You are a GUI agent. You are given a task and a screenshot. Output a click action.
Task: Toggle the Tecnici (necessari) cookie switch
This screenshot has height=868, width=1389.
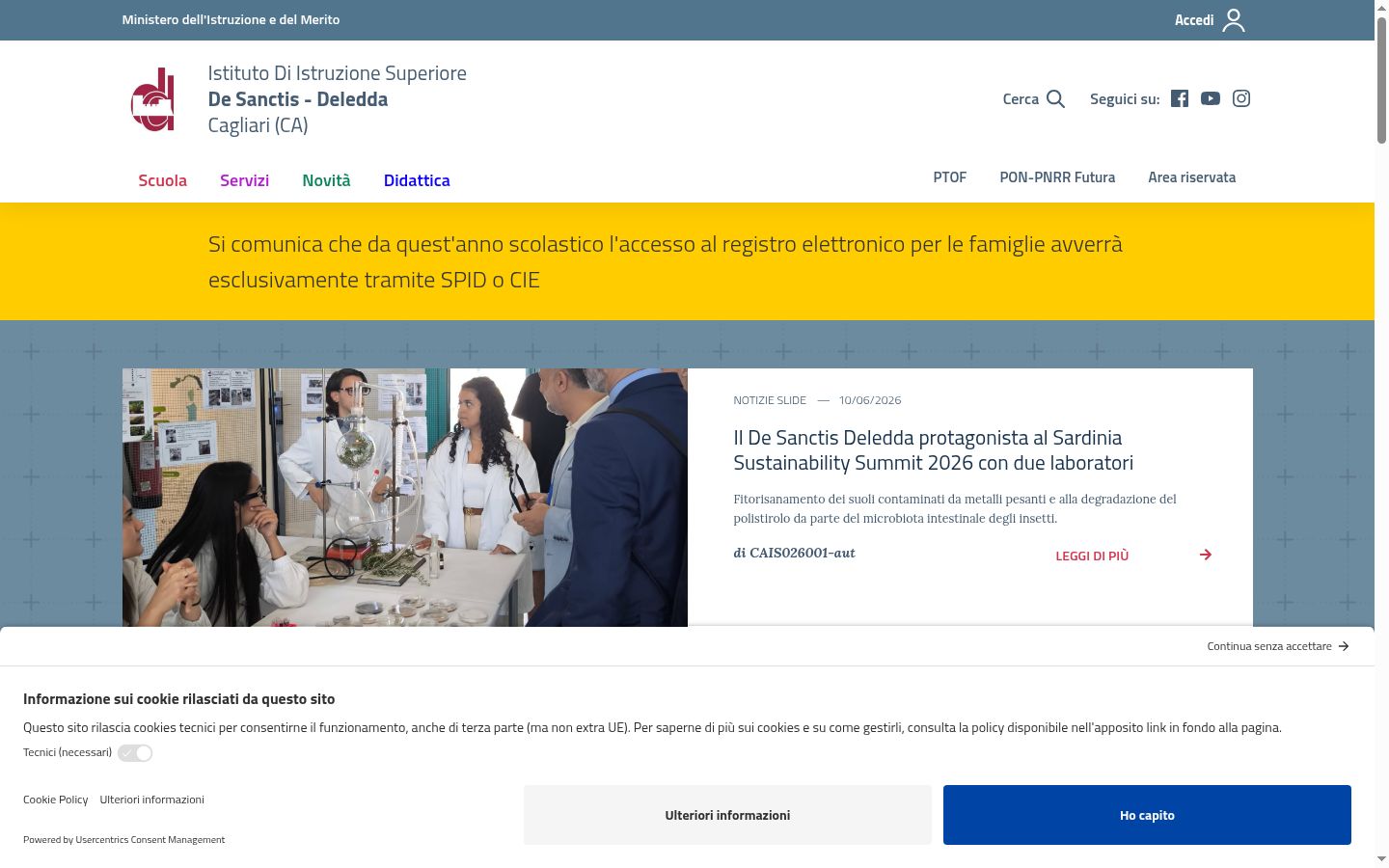[135, 753]
